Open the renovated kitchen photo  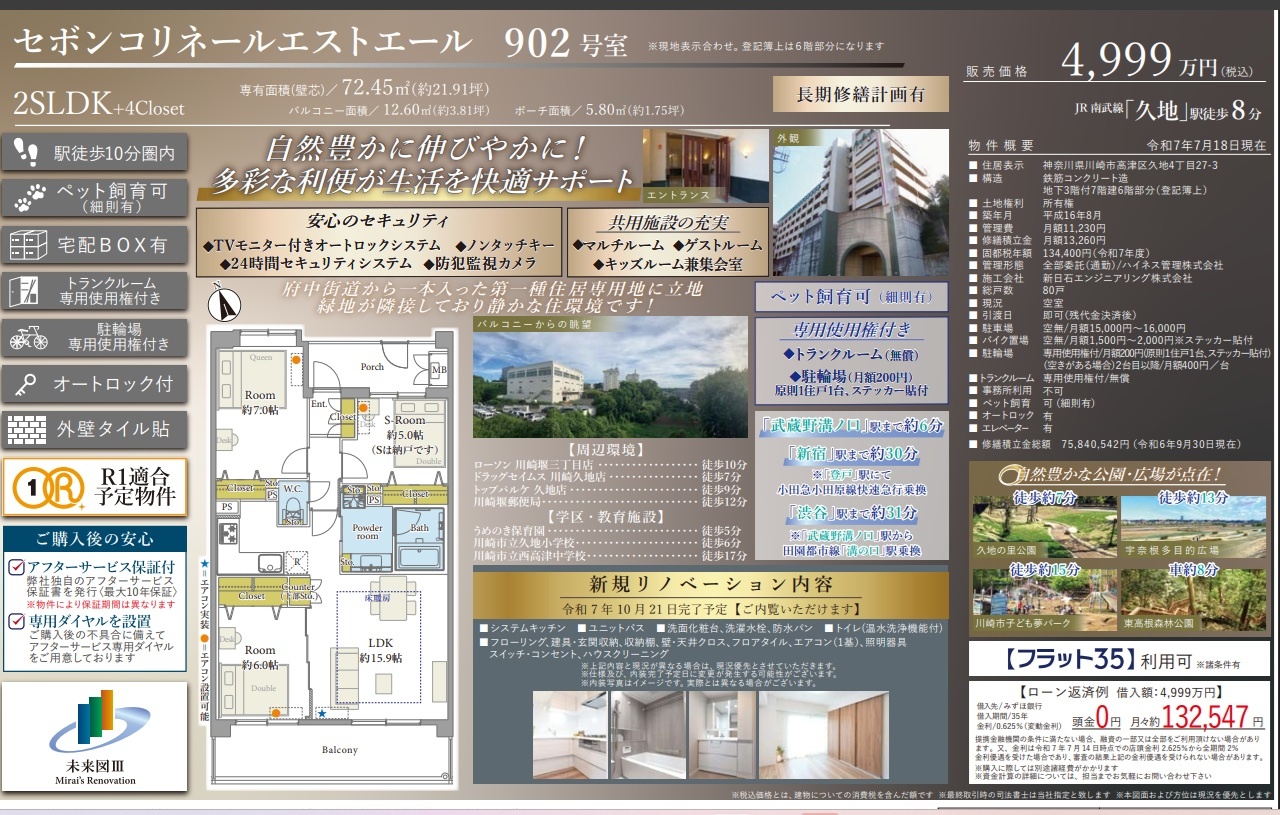pyautogui.click(x=569, y=735)
